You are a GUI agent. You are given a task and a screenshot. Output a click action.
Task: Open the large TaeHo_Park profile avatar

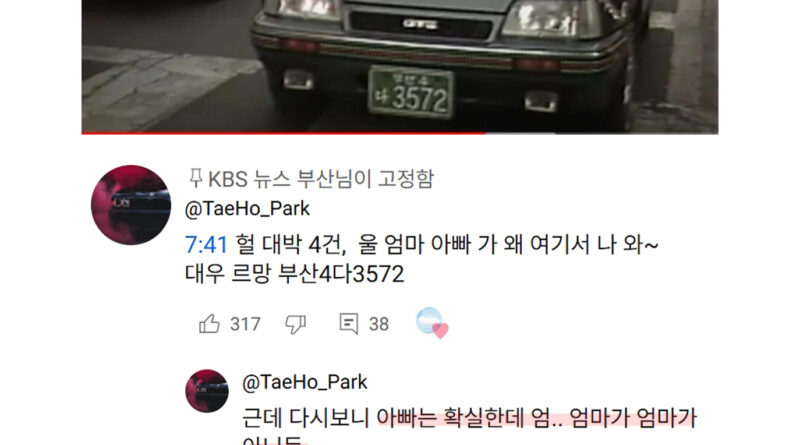tap(131, 205)
